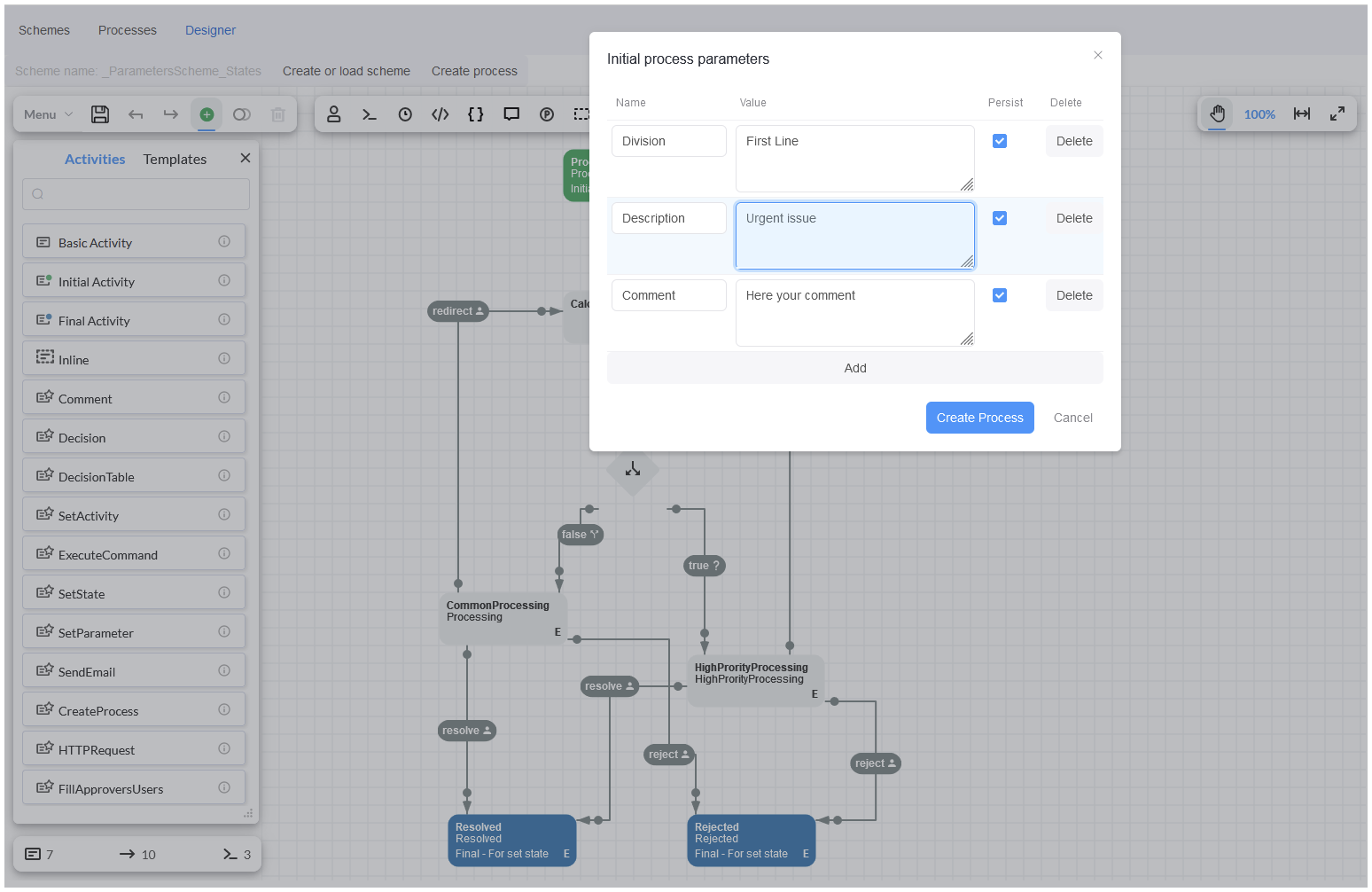Click the decision diamond node icon

coord(633,469)
